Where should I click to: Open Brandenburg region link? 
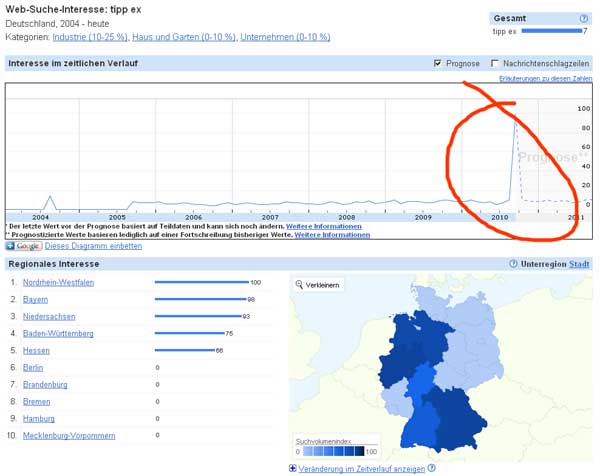point(45,385)
